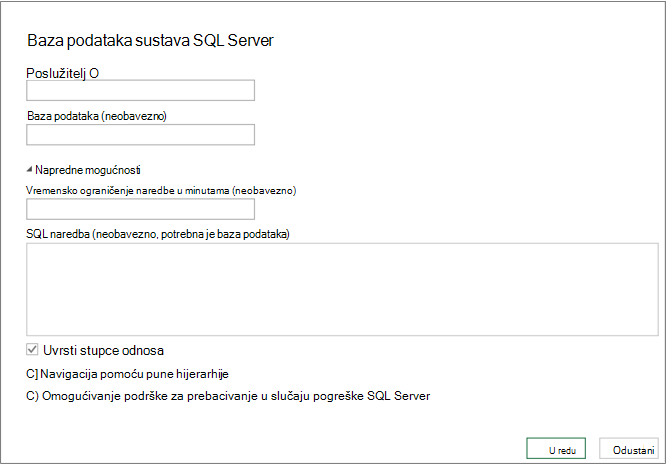Uncheck Uvrsti stupce odnosa checkbox
This screenshot has width=666, height=464.
32,350
